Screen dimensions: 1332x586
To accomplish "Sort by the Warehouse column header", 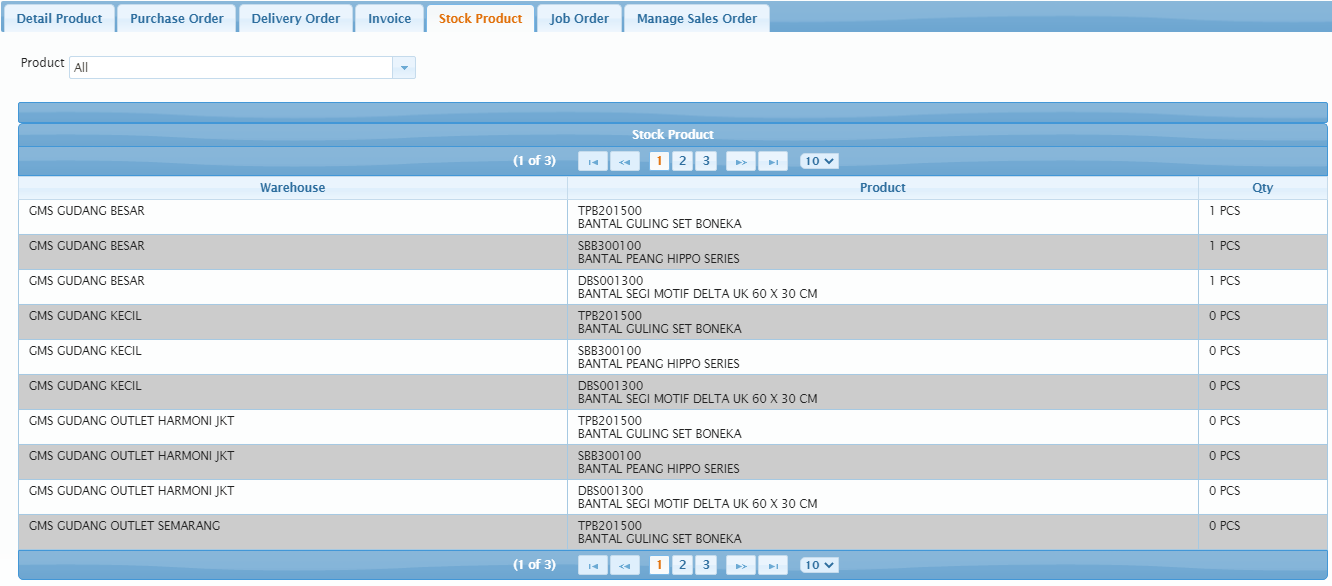I will click(293, 188).
